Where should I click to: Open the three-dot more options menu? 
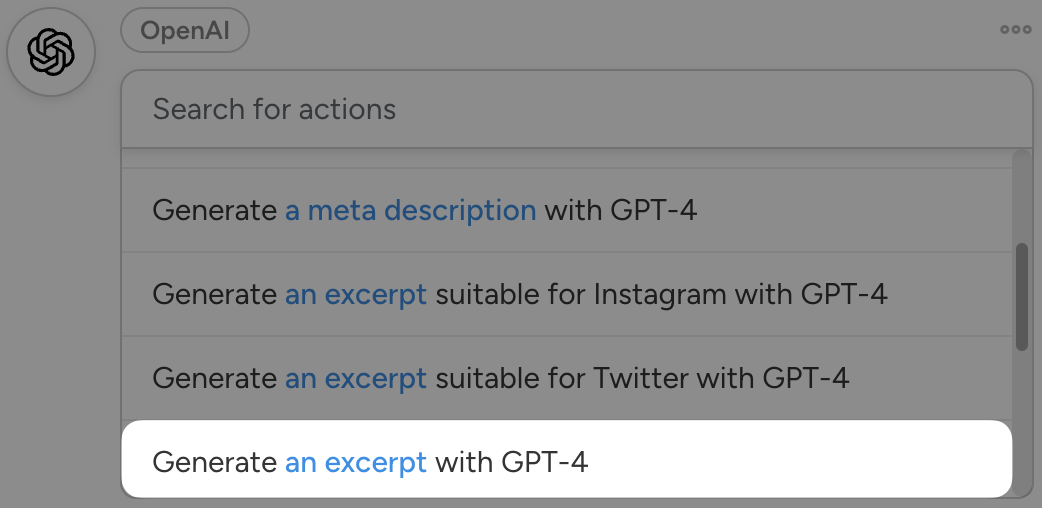point(1015,30)
